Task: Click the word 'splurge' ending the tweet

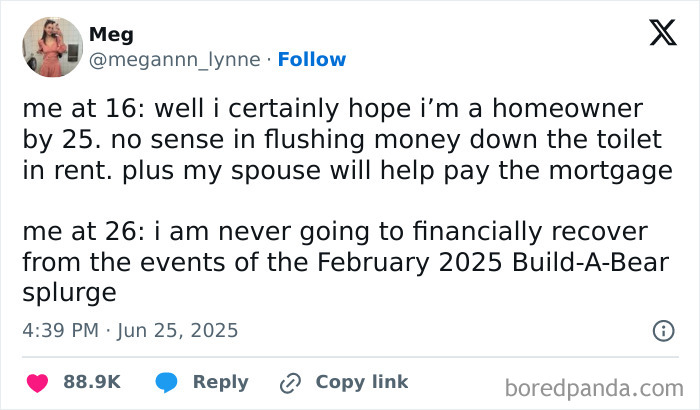Action: (x=69, y=294)
